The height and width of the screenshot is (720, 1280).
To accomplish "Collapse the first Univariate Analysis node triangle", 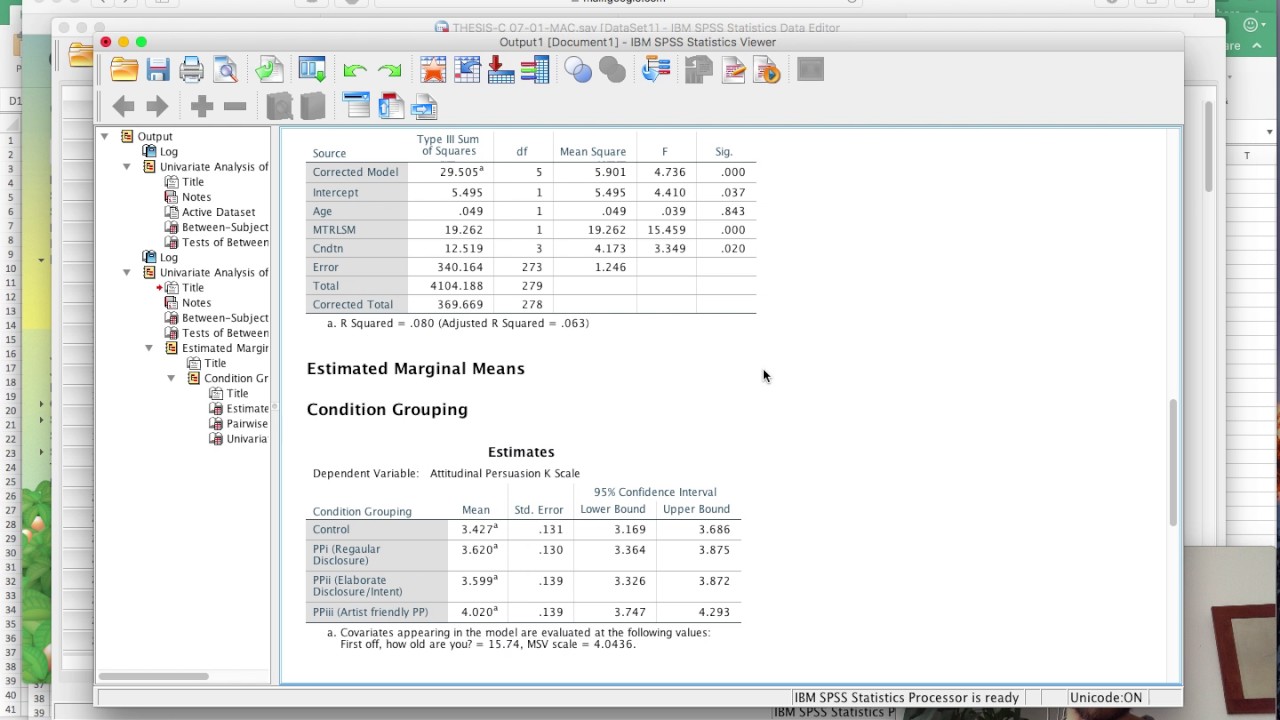I will 126,167.
